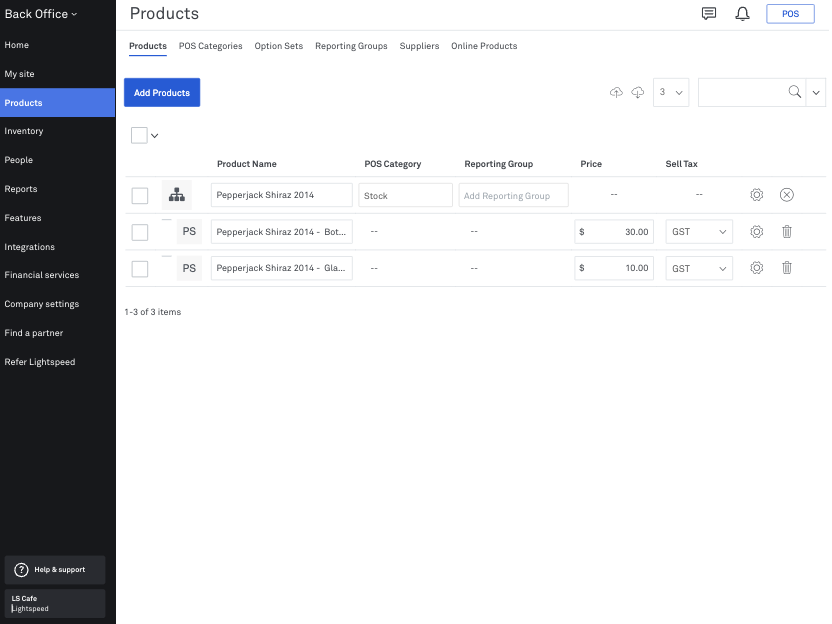Click the POS button

(790, 14)
